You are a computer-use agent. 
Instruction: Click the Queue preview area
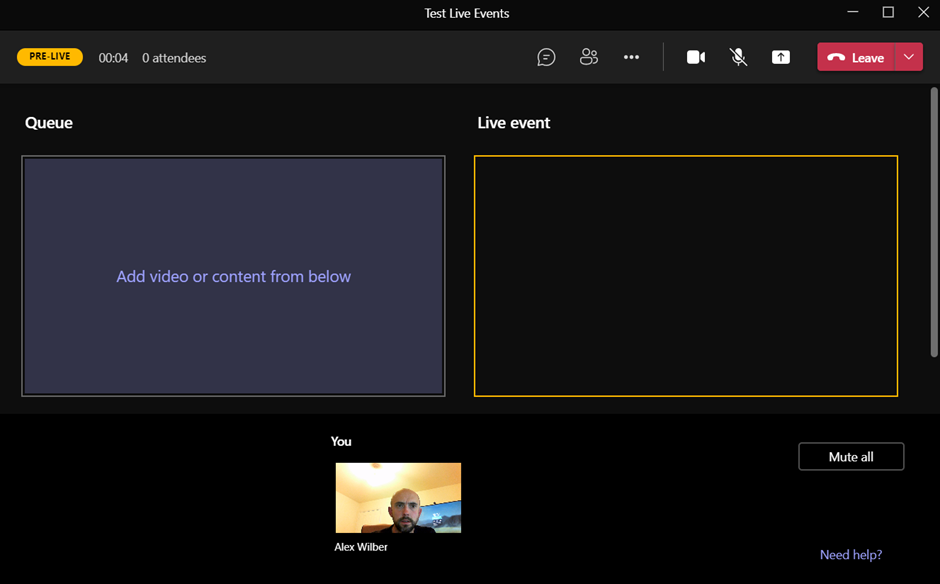(x=233, y=276)
